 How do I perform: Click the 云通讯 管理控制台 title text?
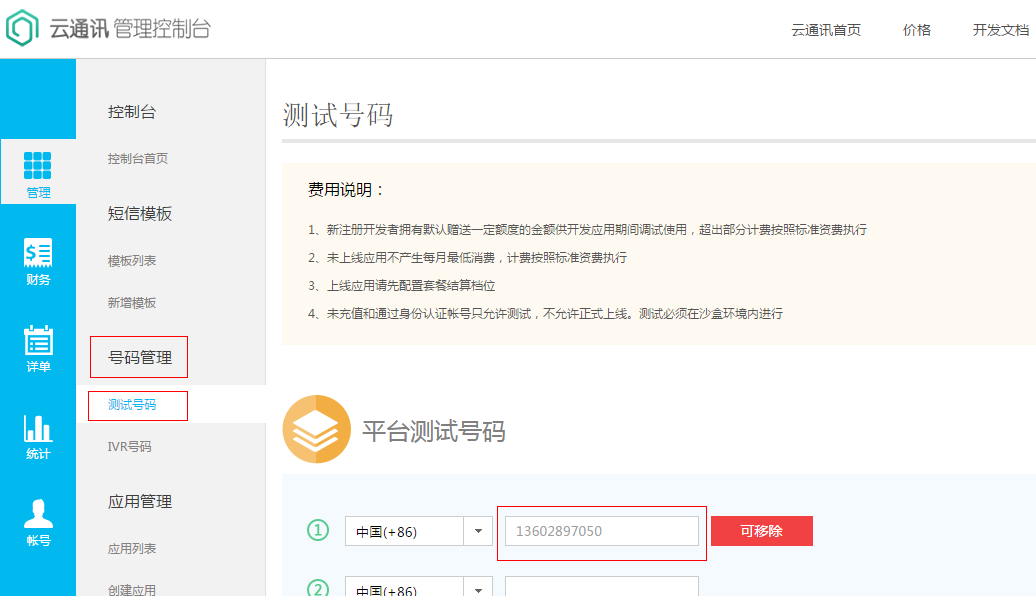click(130, 28)
